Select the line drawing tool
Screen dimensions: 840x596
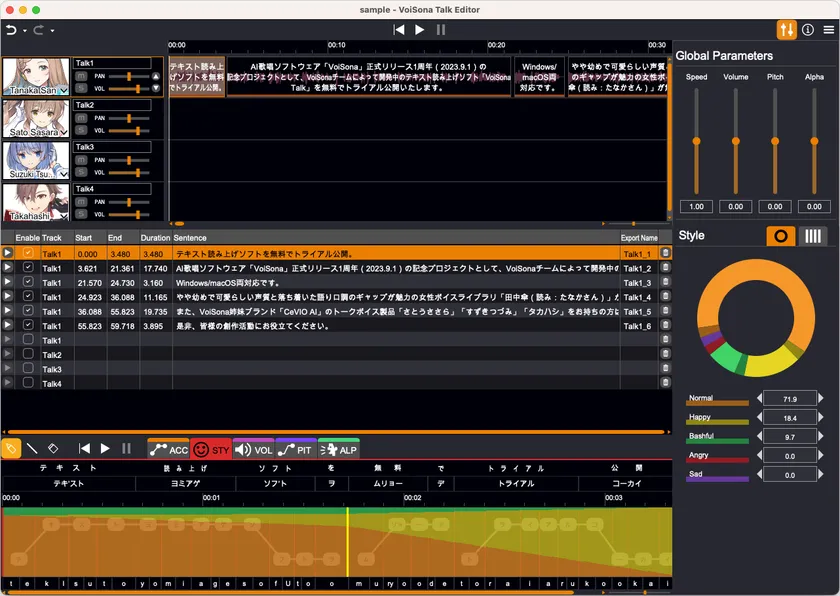32,449
